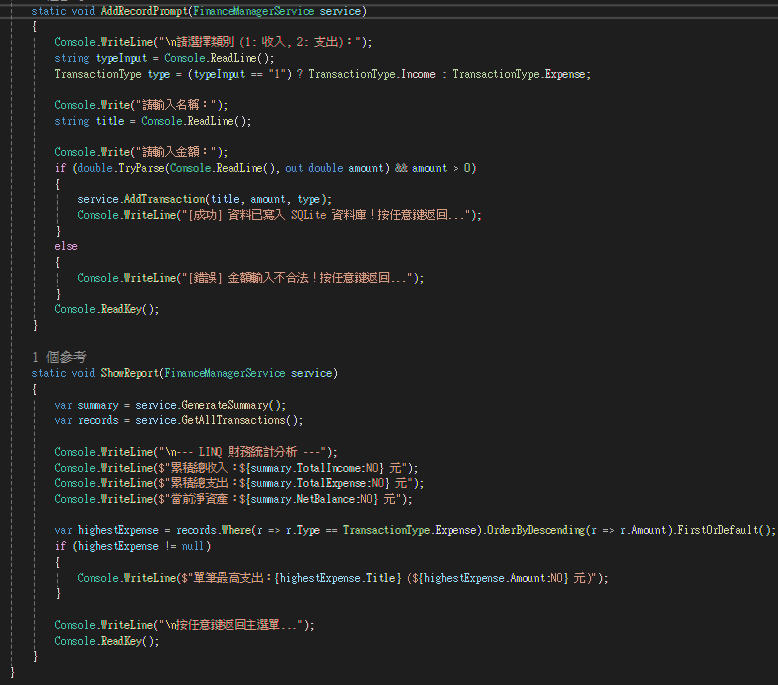Click the double.TryParse call

click(121, 168)
